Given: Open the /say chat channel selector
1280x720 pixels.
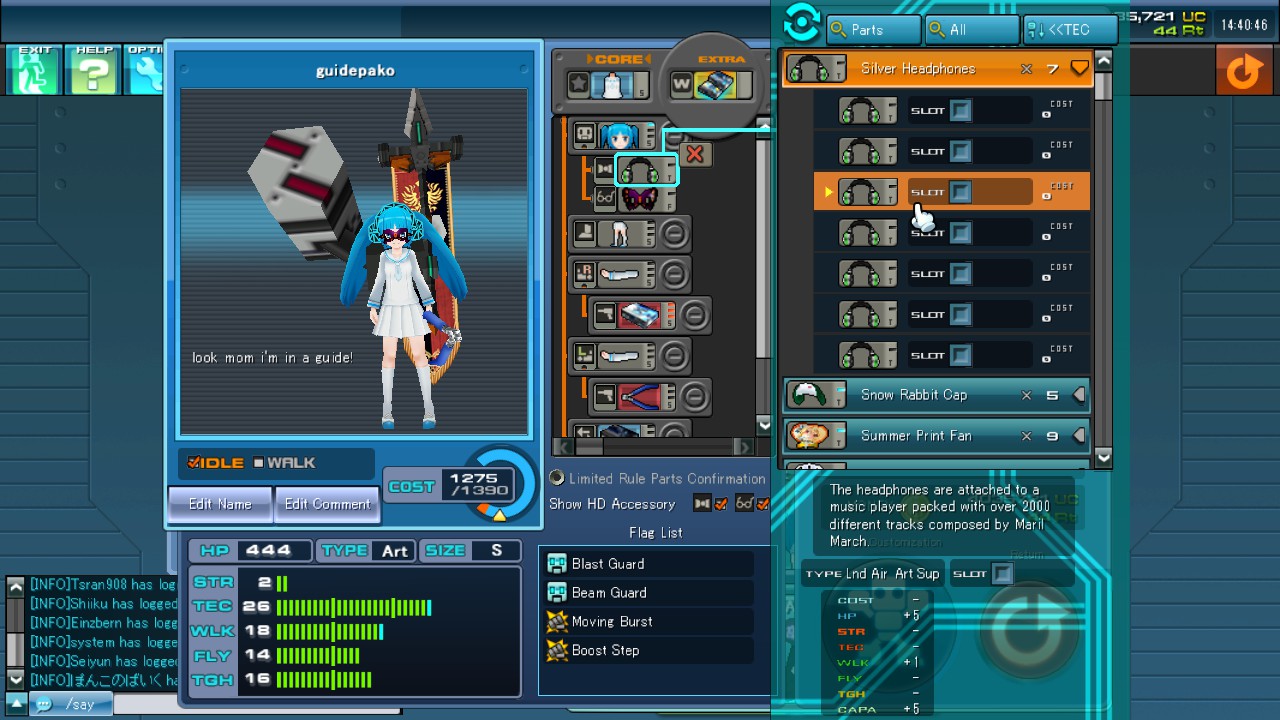Looking at the screenshot, I should [70, 704].
